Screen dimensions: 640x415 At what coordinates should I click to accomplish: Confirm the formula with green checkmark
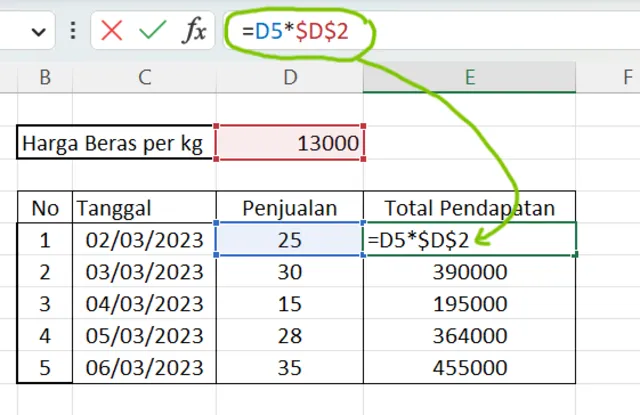153,30
